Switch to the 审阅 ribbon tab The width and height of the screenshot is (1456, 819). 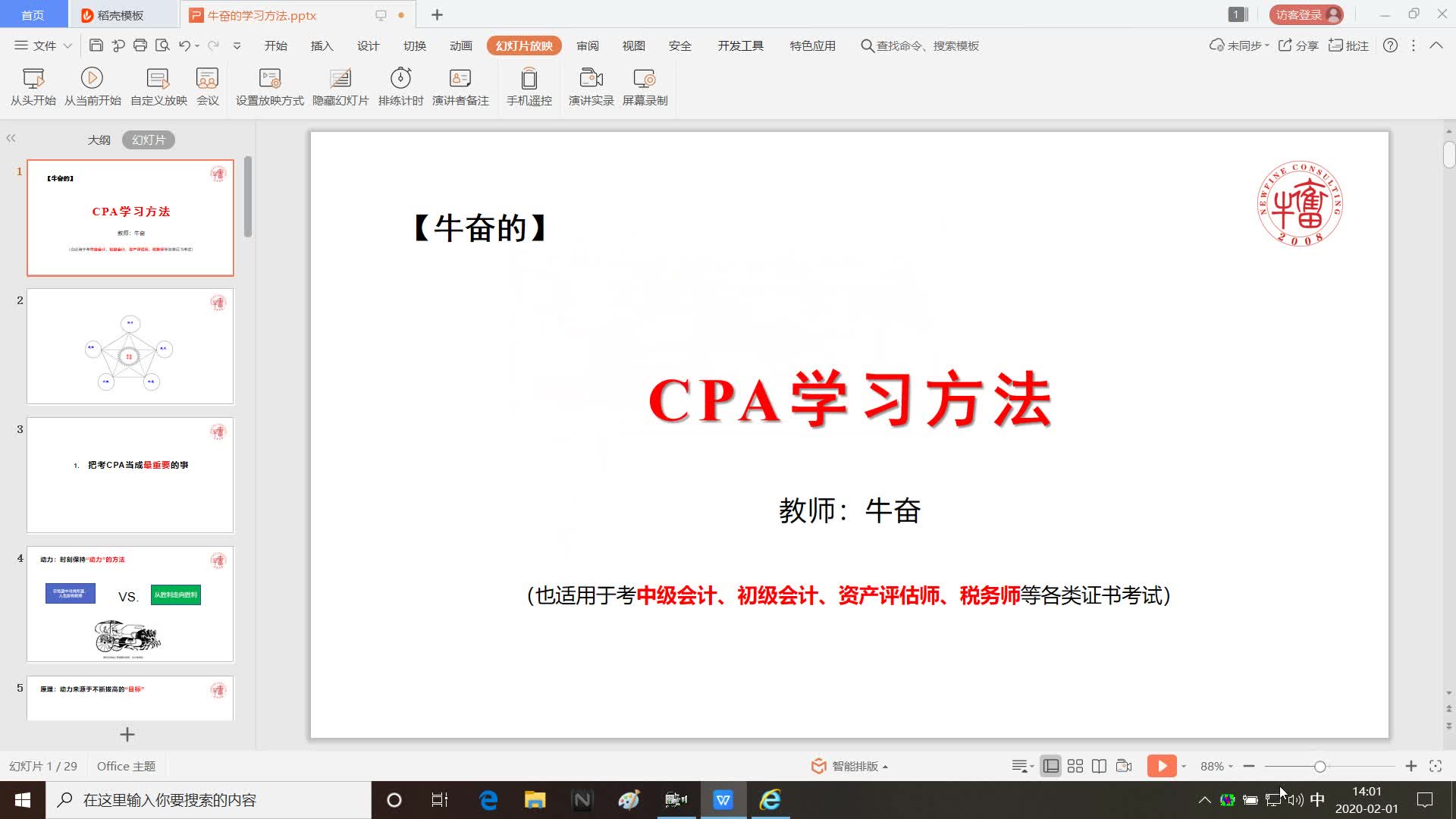[588, 45]
